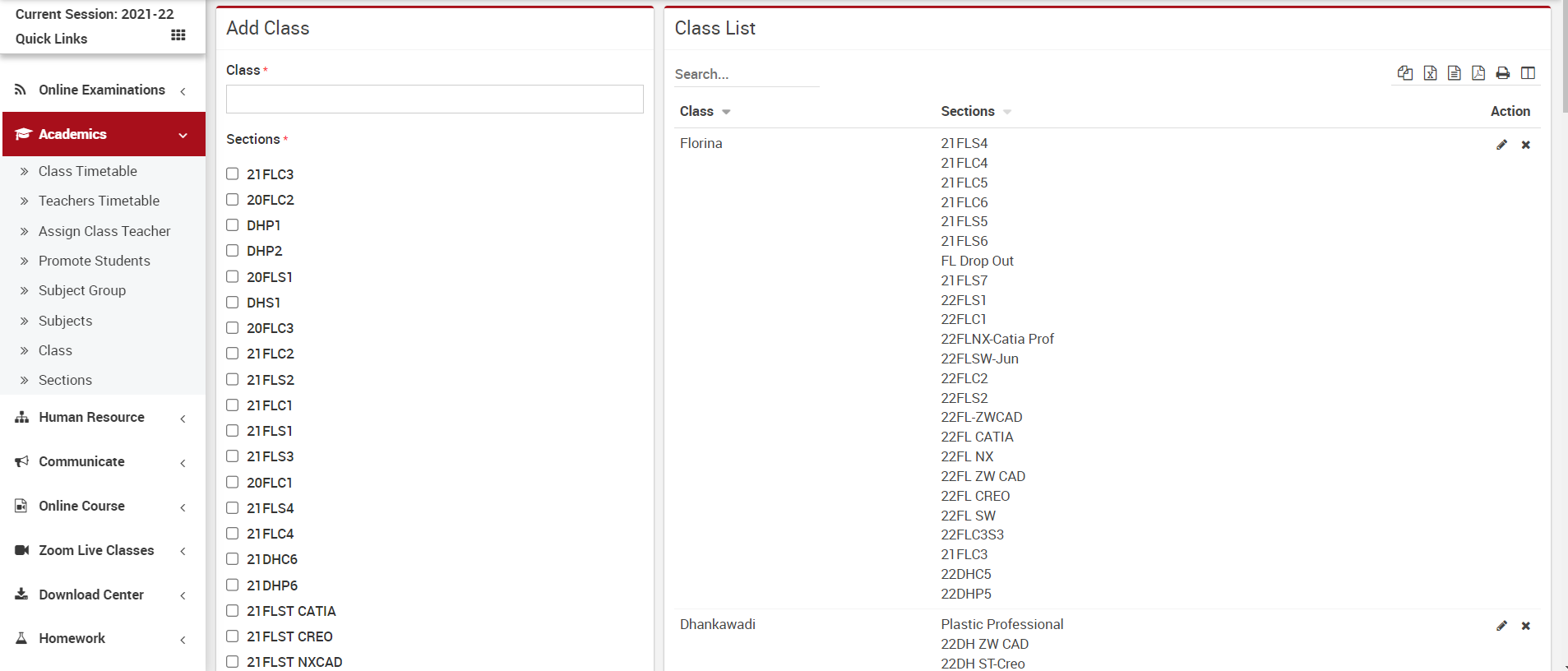Go to Promote Students submenu

[95, 261]
